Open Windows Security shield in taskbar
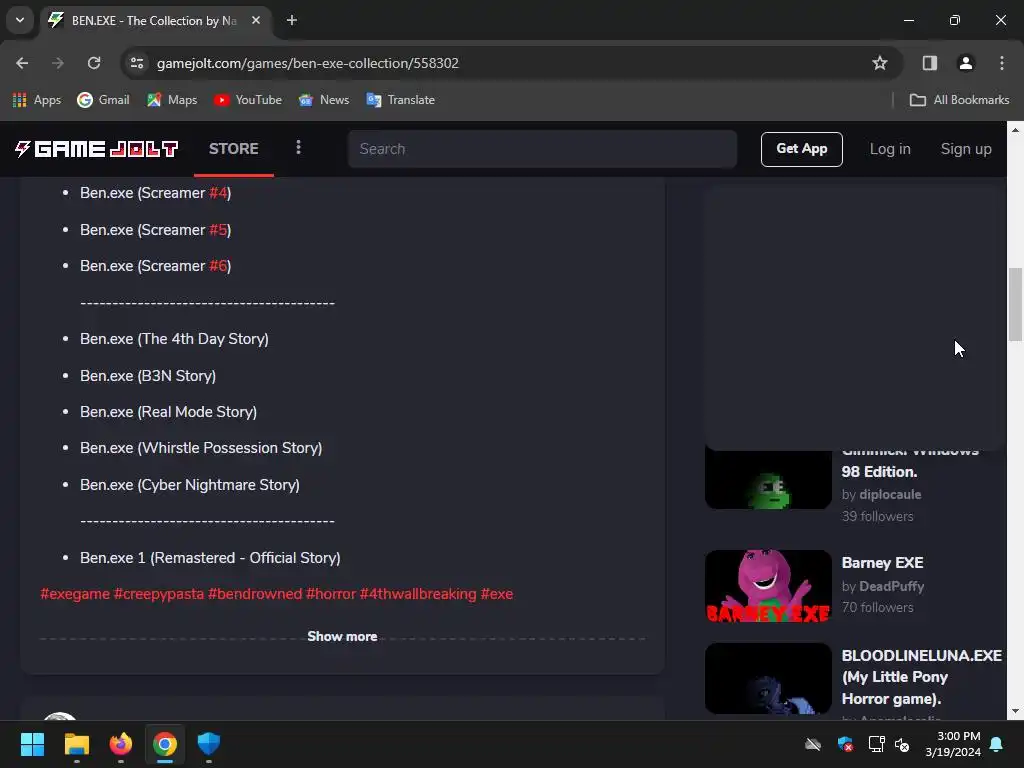 click(209, 744)
